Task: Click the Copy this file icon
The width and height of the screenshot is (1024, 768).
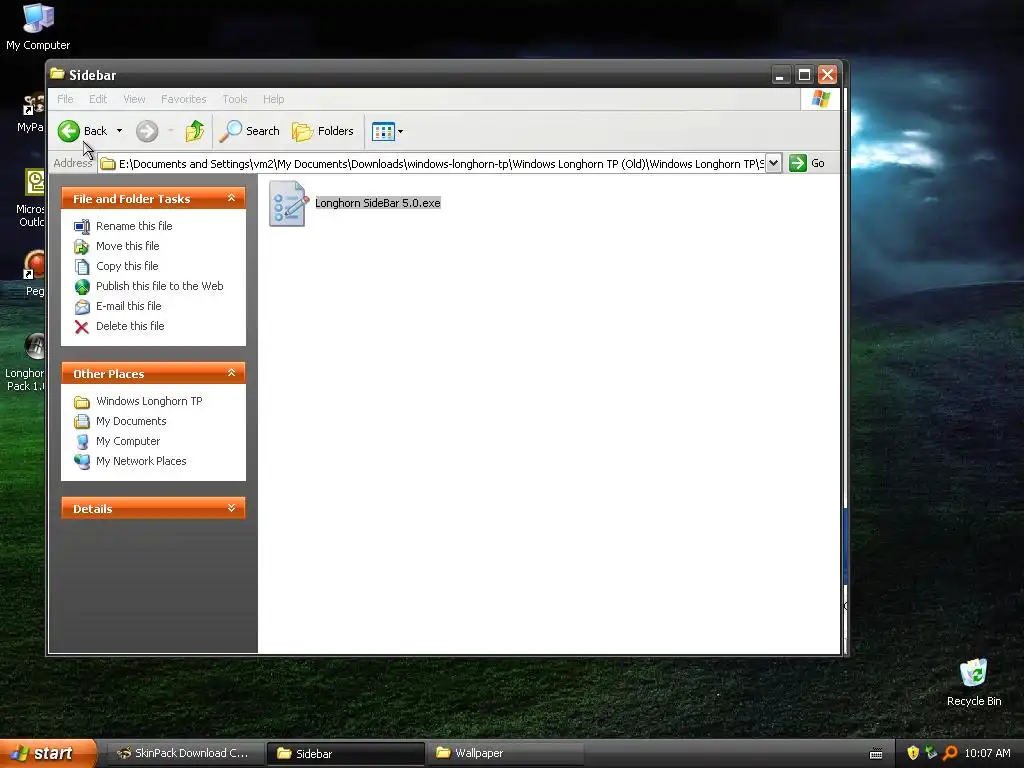Action: (82, 266)
